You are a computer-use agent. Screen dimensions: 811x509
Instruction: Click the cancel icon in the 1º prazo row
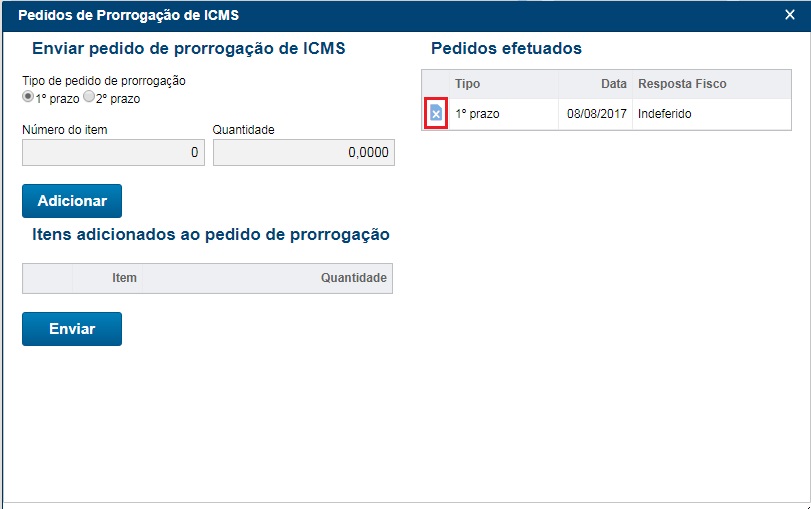(435, 114)
